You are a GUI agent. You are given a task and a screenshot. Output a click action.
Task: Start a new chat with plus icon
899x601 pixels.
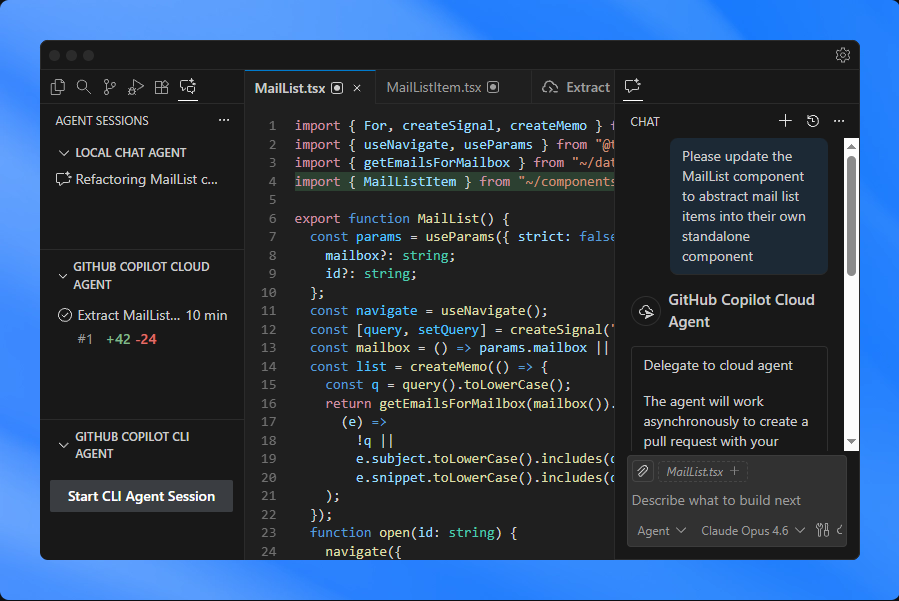pyautogui.click(x=785, y=121)
